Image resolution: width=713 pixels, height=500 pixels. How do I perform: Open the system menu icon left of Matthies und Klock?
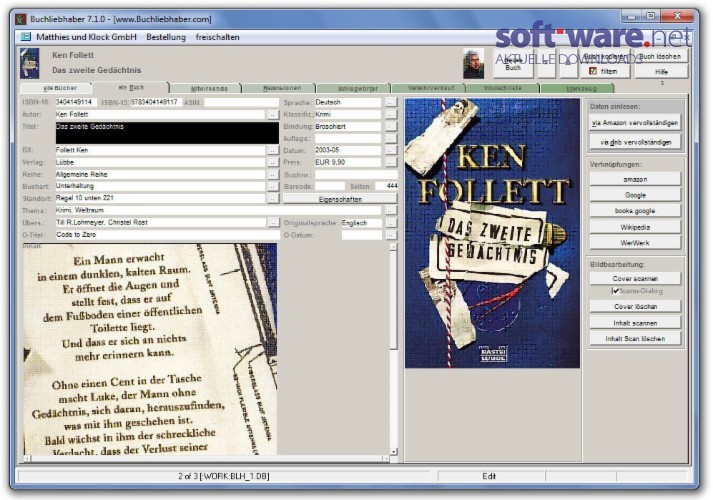[25, 37]
